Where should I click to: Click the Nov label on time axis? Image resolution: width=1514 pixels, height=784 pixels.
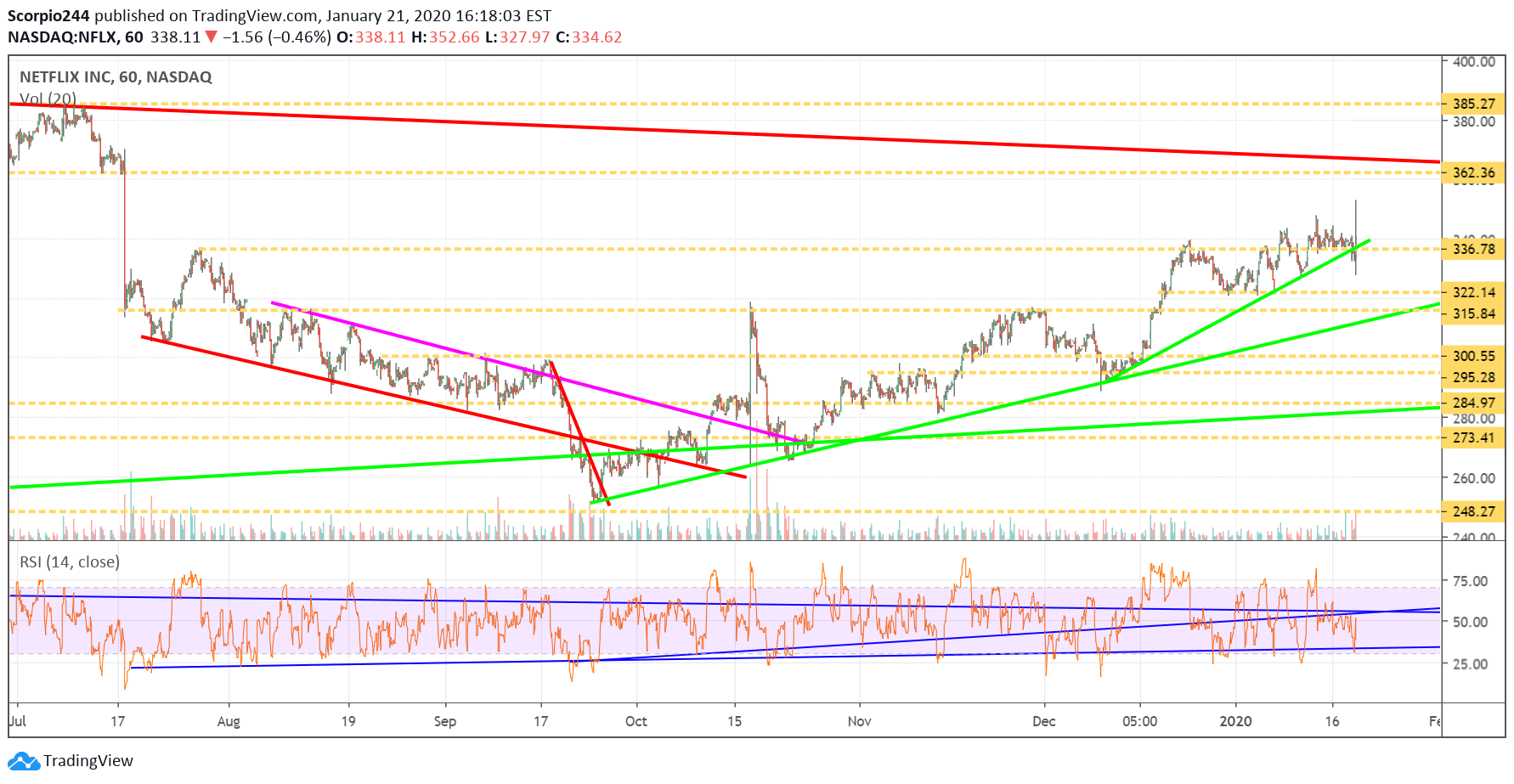tap(859, 722)
